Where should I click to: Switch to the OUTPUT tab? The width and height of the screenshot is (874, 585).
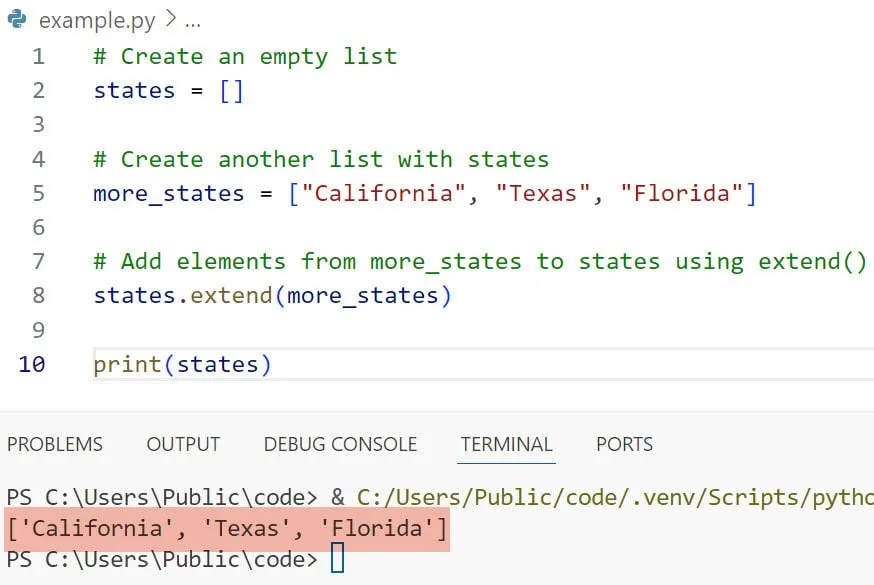(183, 444)
